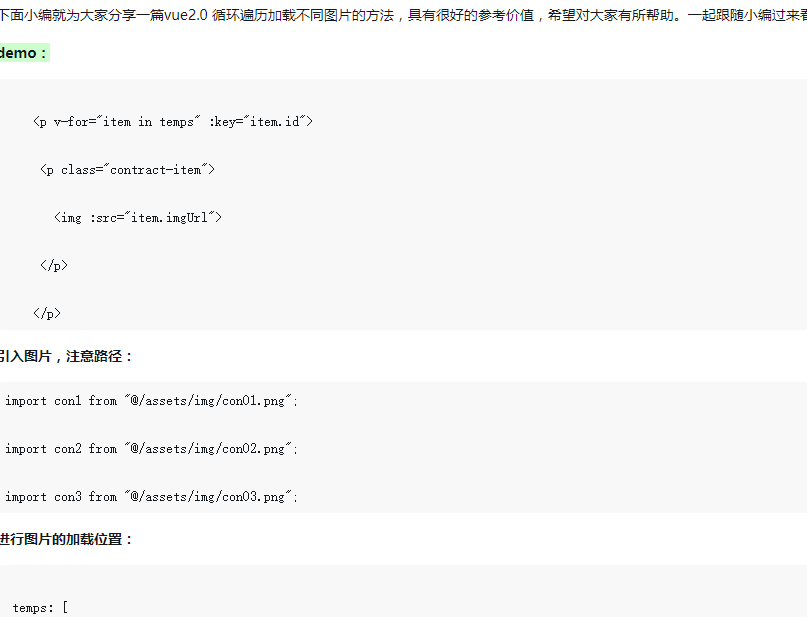The width and height of the screenshot is (807, 617).
Task: Click the "具有很好的参考价值" phrase in intro
Action: tap(472, 16)
